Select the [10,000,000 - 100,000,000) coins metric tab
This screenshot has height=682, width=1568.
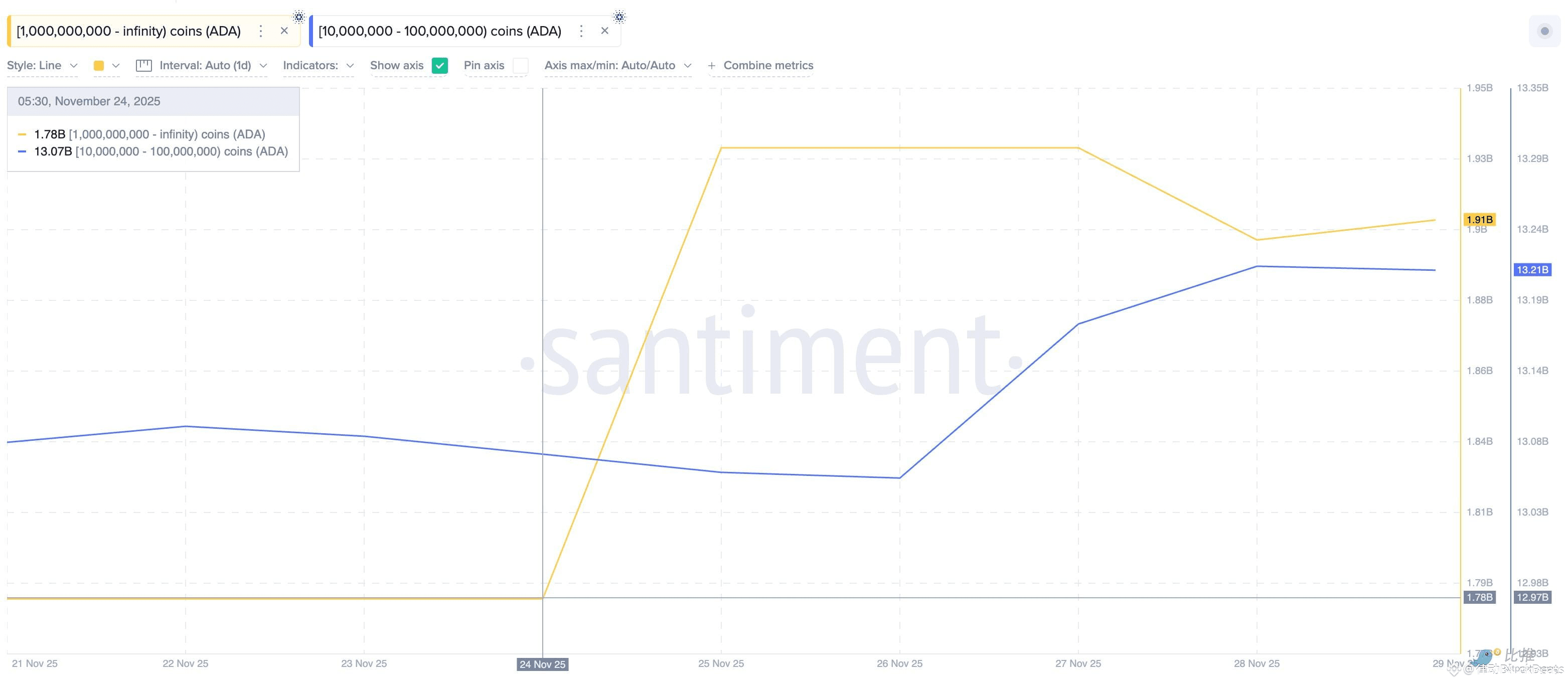[439, 31]
